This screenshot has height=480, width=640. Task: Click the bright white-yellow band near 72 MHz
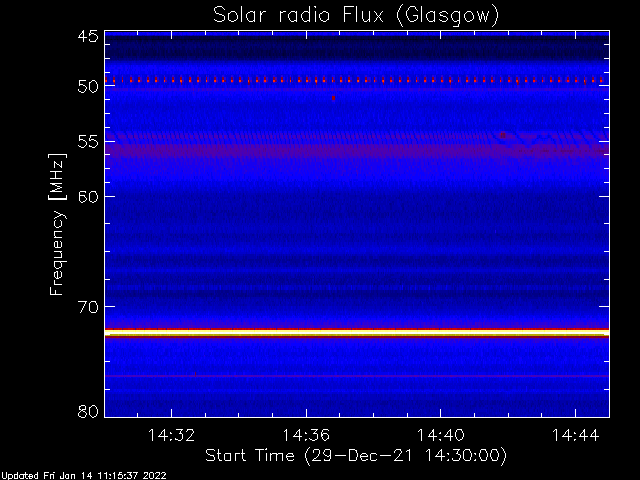click(x=357, y=333)
